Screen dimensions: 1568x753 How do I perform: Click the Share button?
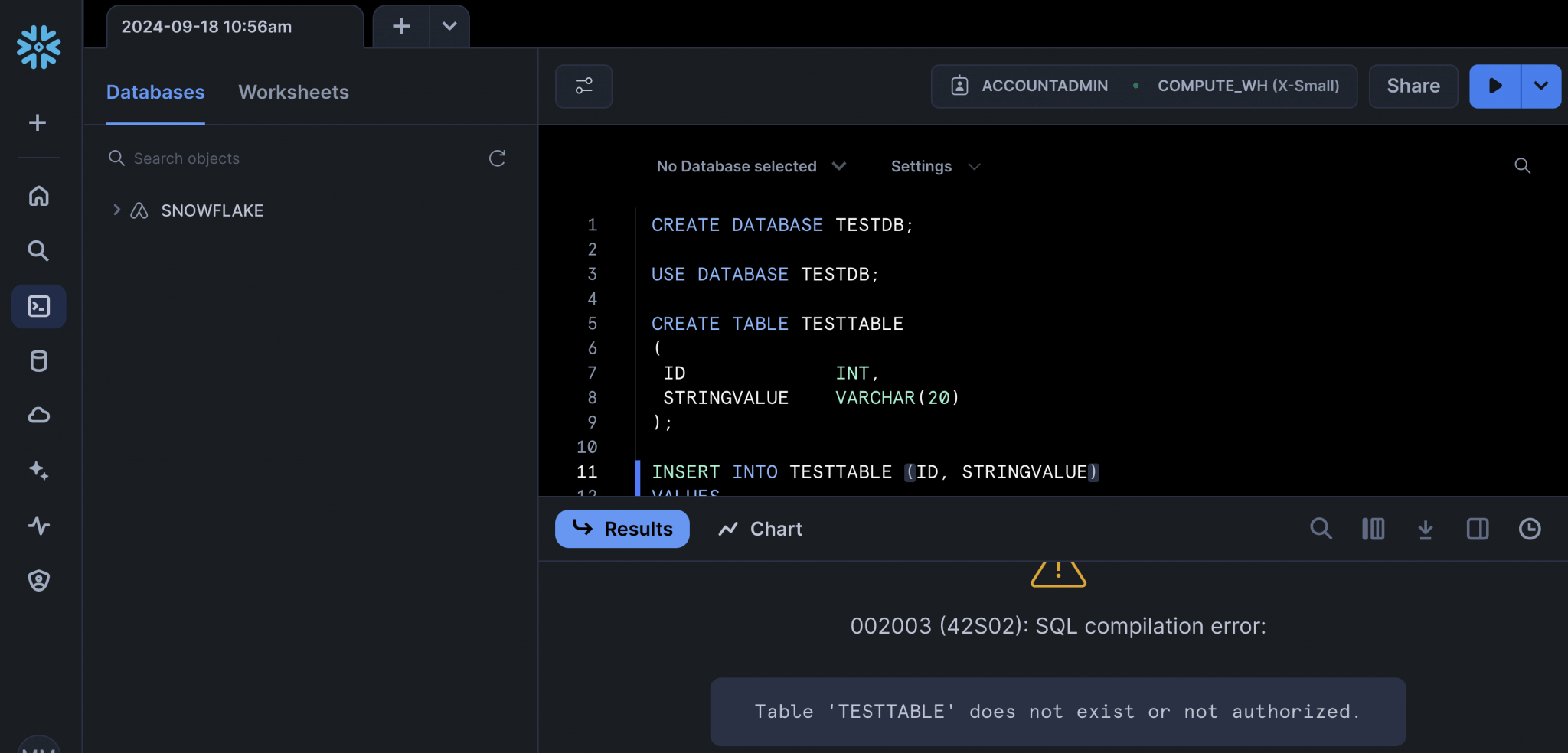tap(1413, 86)
